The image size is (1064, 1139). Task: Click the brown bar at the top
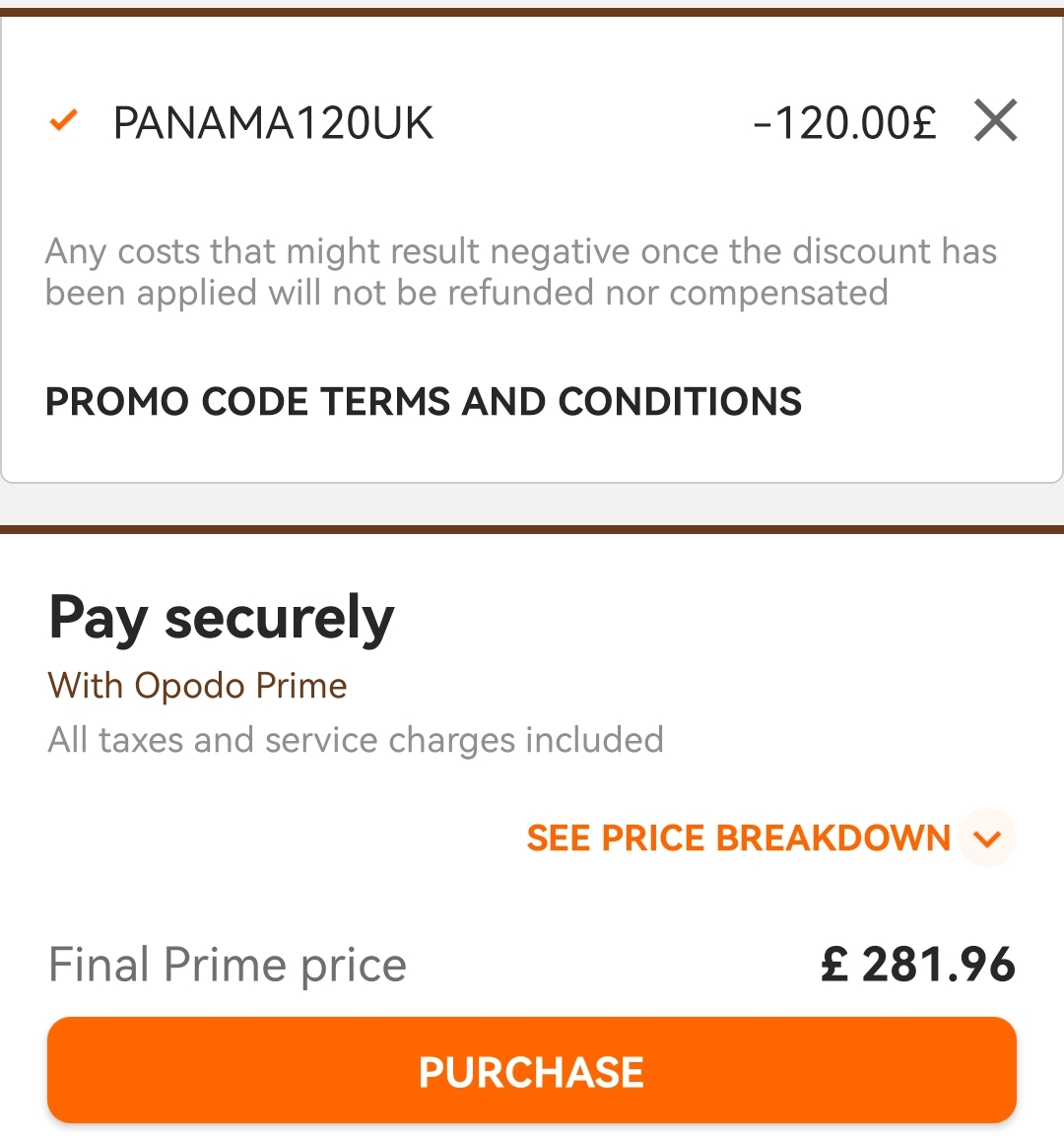532,13
